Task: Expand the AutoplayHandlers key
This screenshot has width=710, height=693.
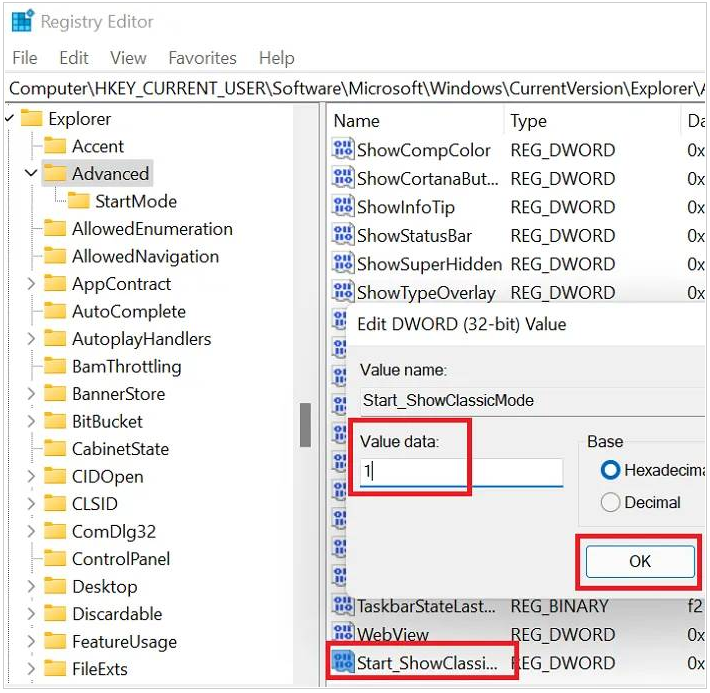Action: pyautogui.click(x=31, y=339)
